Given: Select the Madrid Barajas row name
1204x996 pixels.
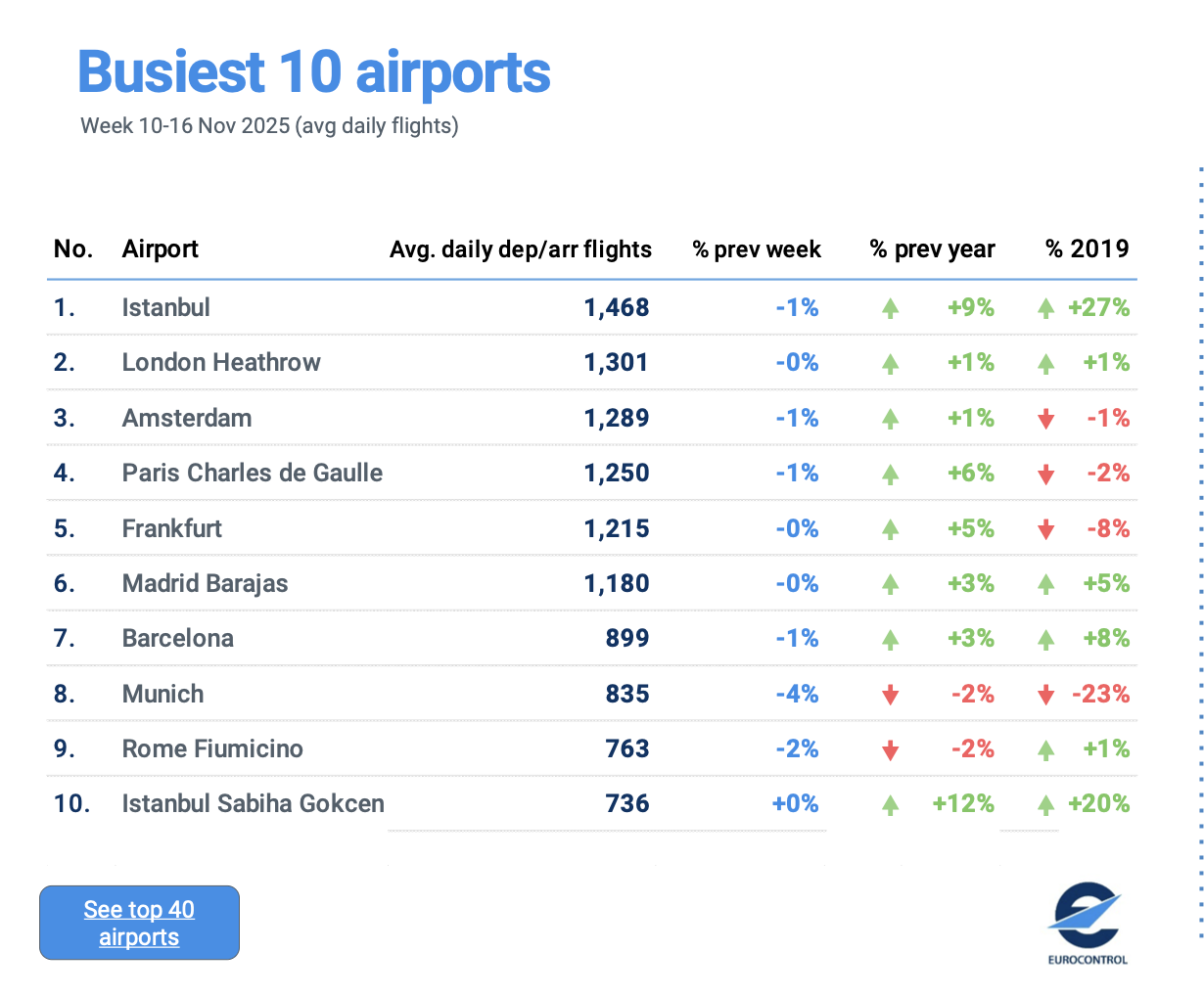Looking at the screenshot, I should tap(205, 584).
